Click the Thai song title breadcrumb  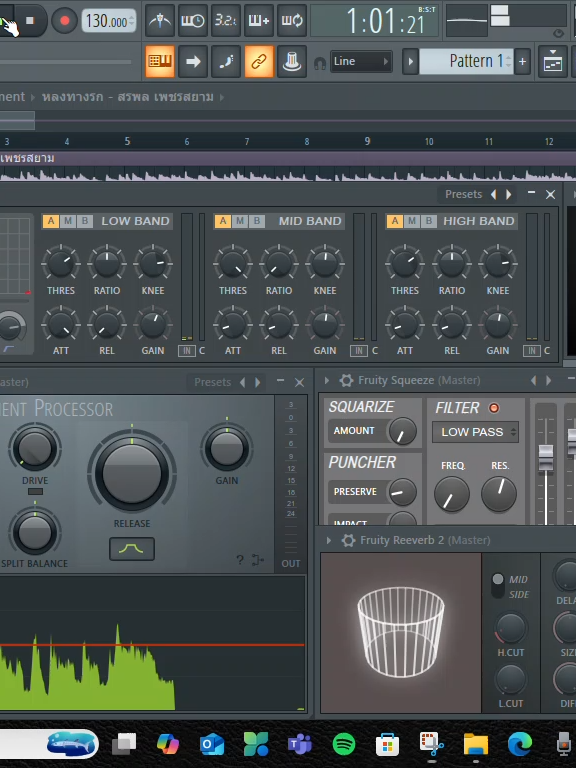[x=127, y=97]
